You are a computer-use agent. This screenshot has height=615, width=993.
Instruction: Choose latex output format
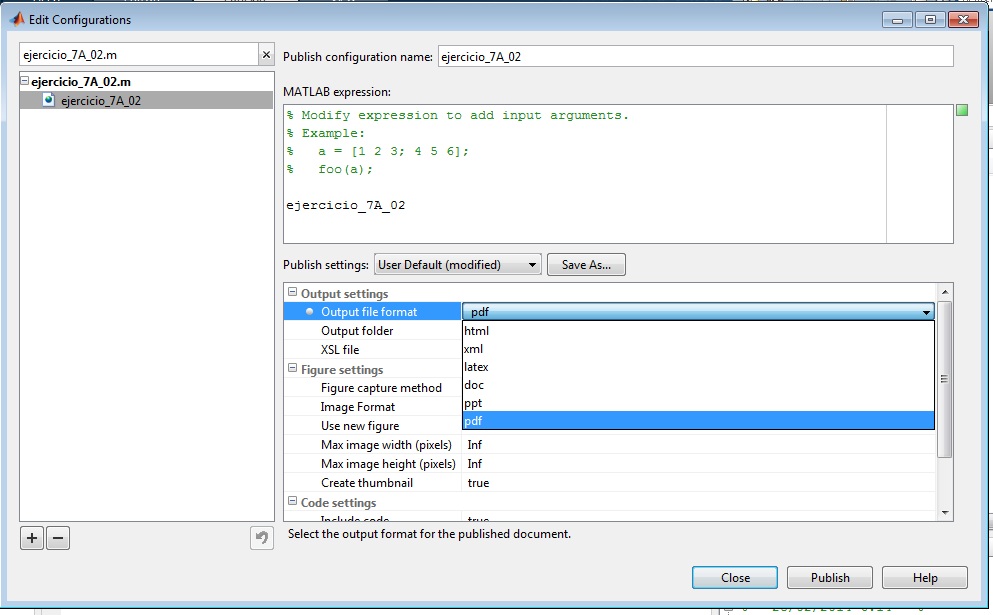[699, 367]
